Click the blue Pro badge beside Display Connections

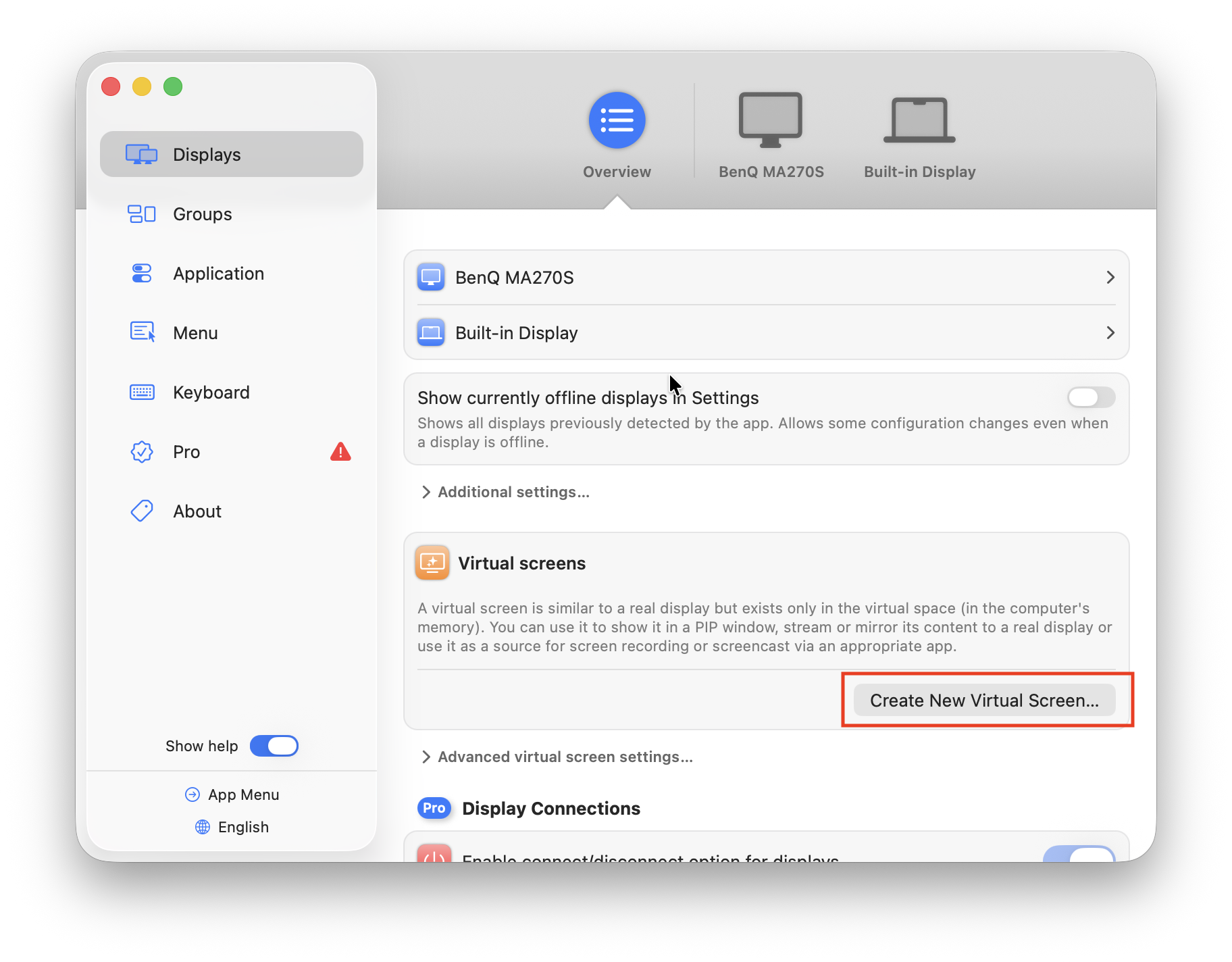pos(434,808)
